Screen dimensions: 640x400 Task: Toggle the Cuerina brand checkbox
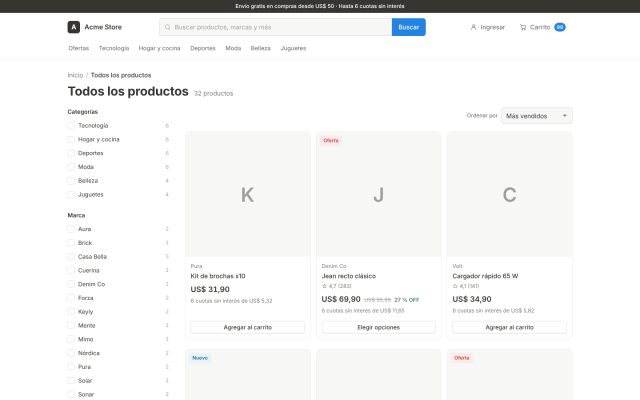pos(71,270)
